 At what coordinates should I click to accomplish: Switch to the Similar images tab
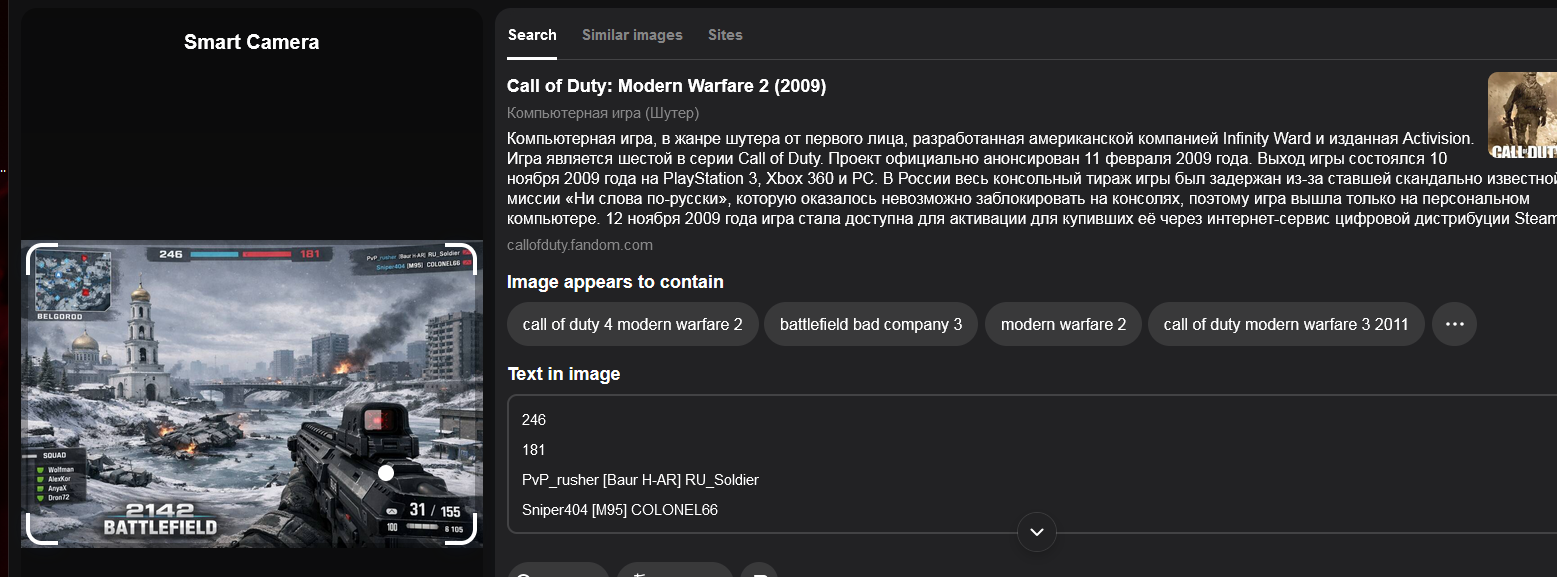632,35
